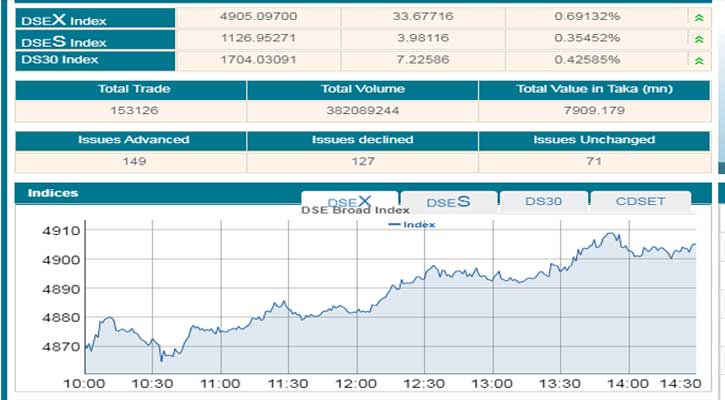Click the green up arrow in DS30 row

click(698, 61)
